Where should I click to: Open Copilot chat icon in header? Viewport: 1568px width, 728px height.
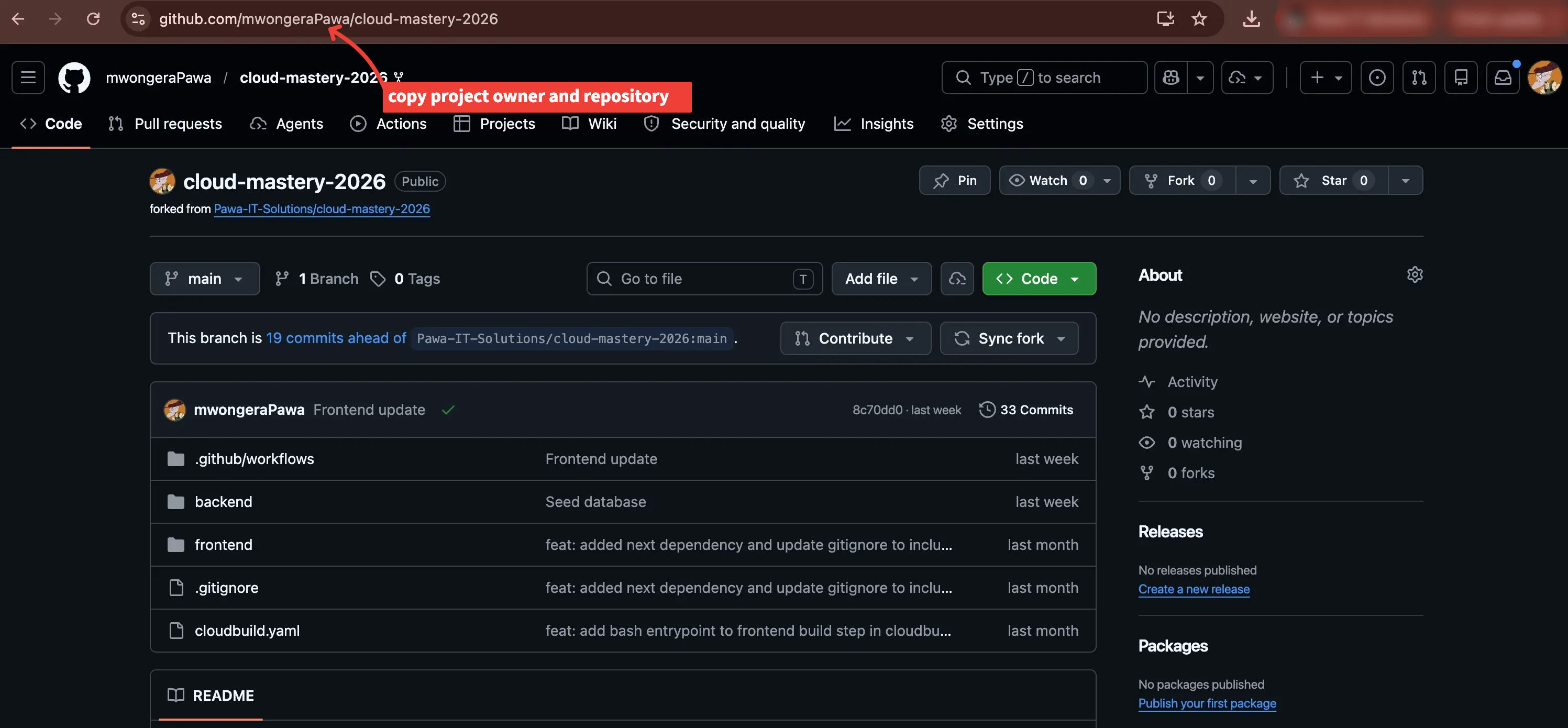(x=1171, y=78)
